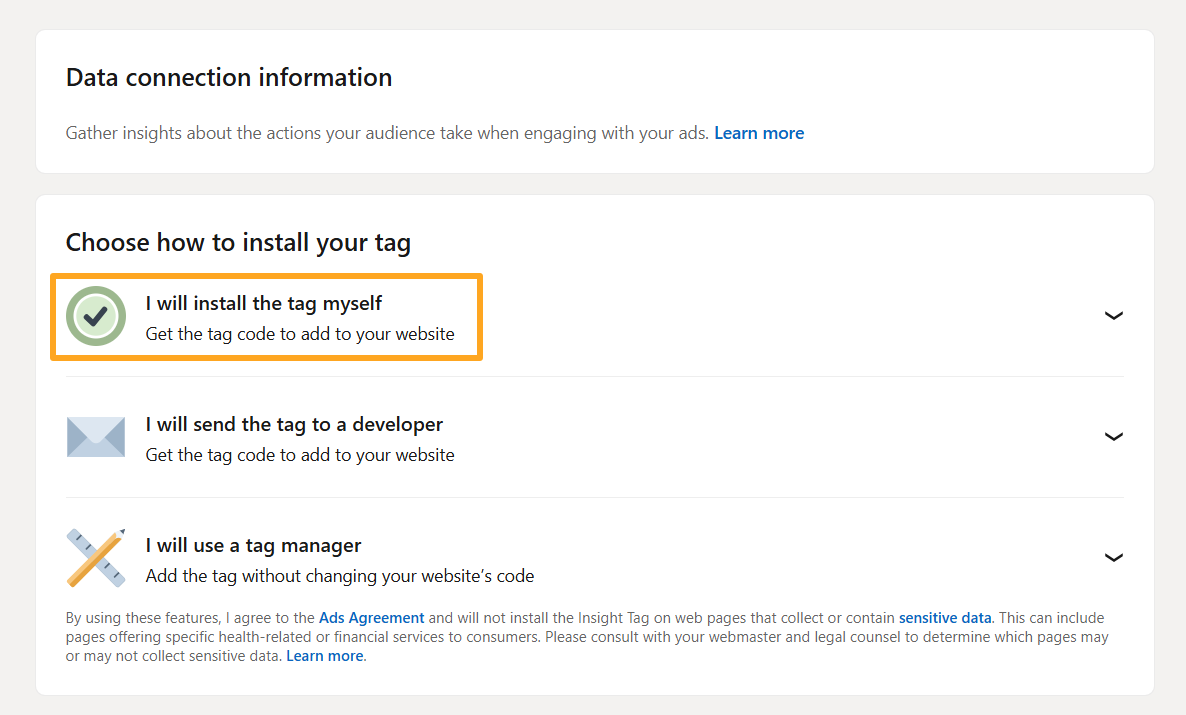Select 'I will install the tag myself' title
Image resolution: width=1186 pixels, height=715 pixels.
click(264, 303)
